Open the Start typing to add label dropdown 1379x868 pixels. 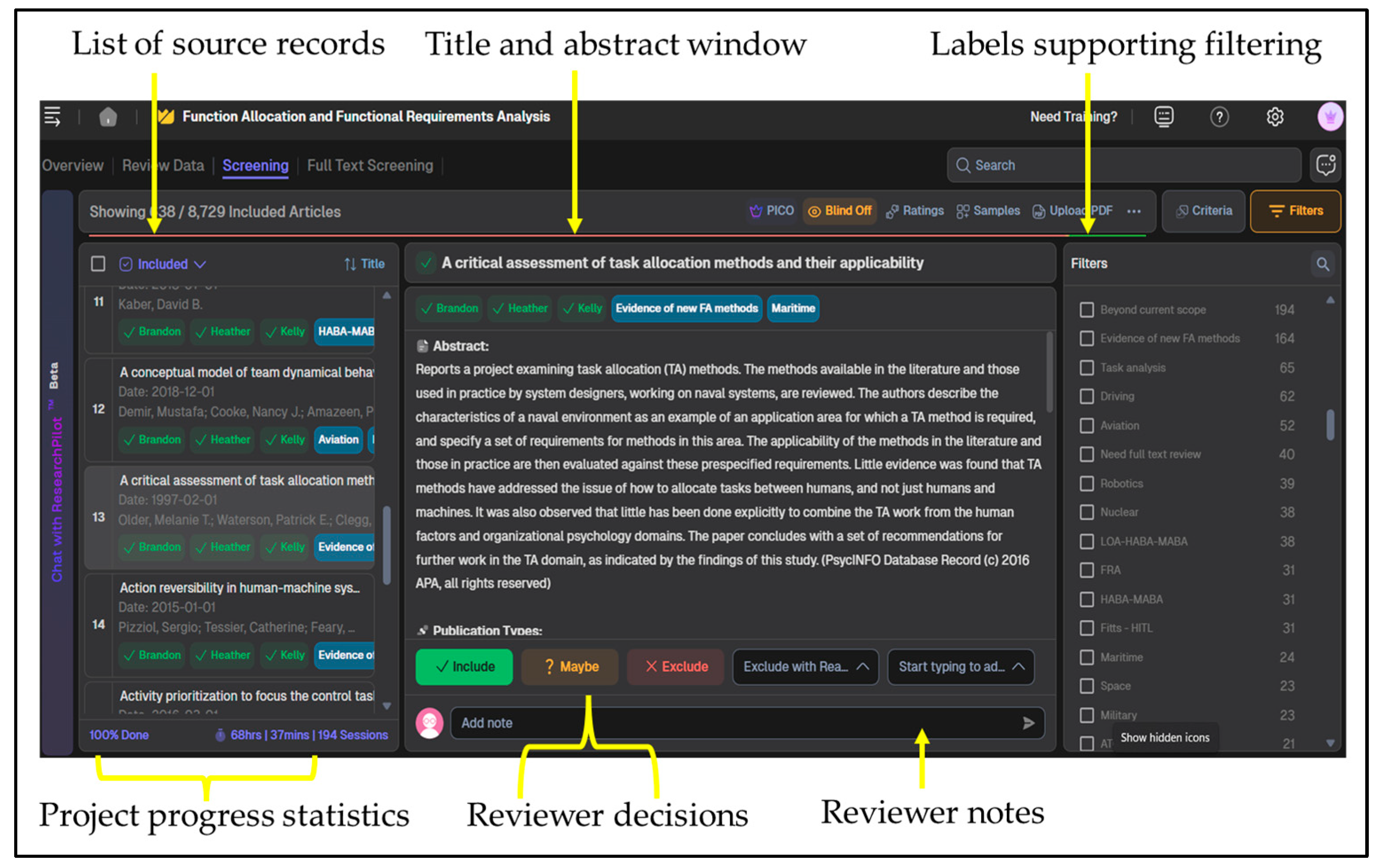pyautogui.click(x=960, y=667)
